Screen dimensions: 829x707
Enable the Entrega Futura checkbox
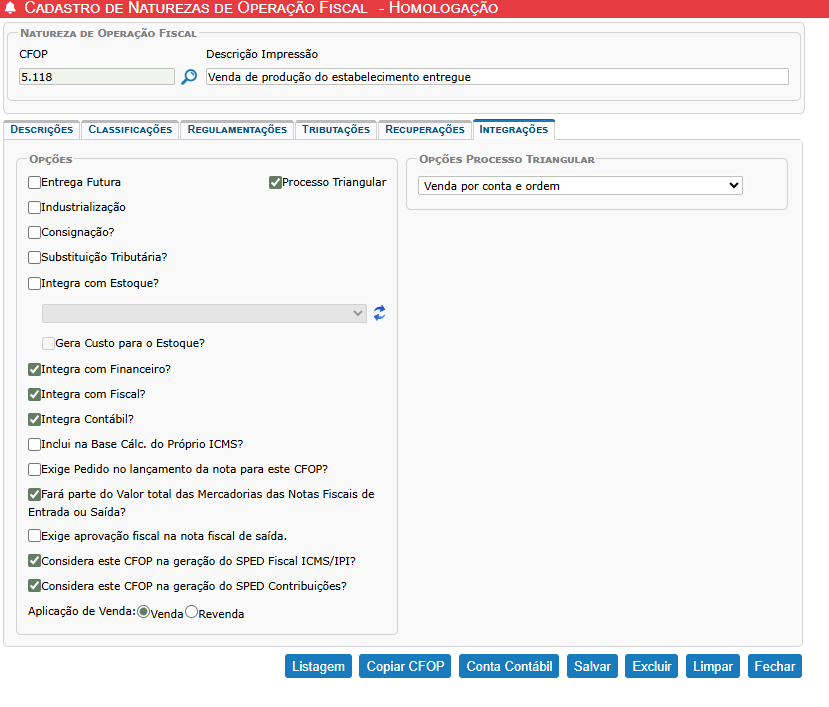click(x=35, y=182)
